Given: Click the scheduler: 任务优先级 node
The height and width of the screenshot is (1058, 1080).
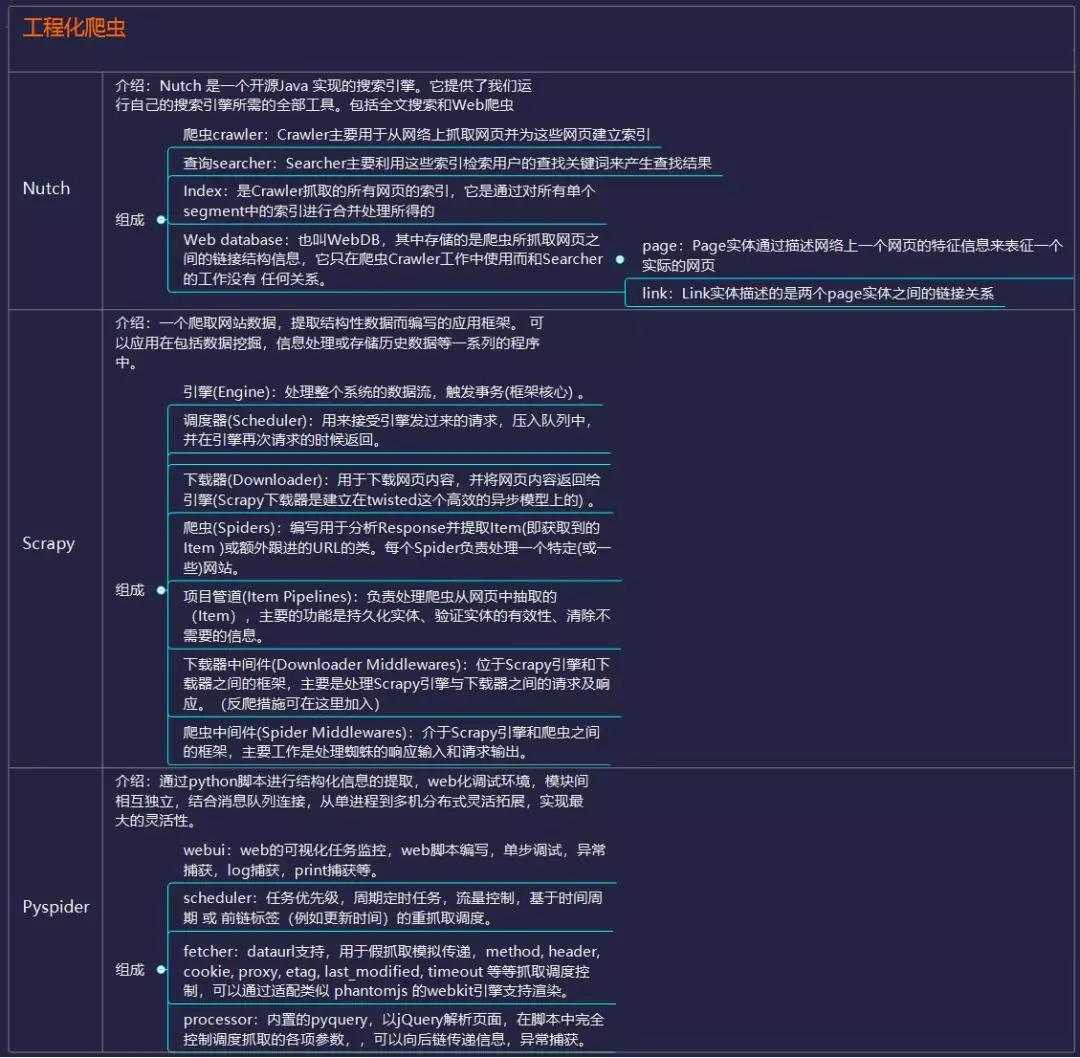Looking at the screenshot, I should click(393, 908).
